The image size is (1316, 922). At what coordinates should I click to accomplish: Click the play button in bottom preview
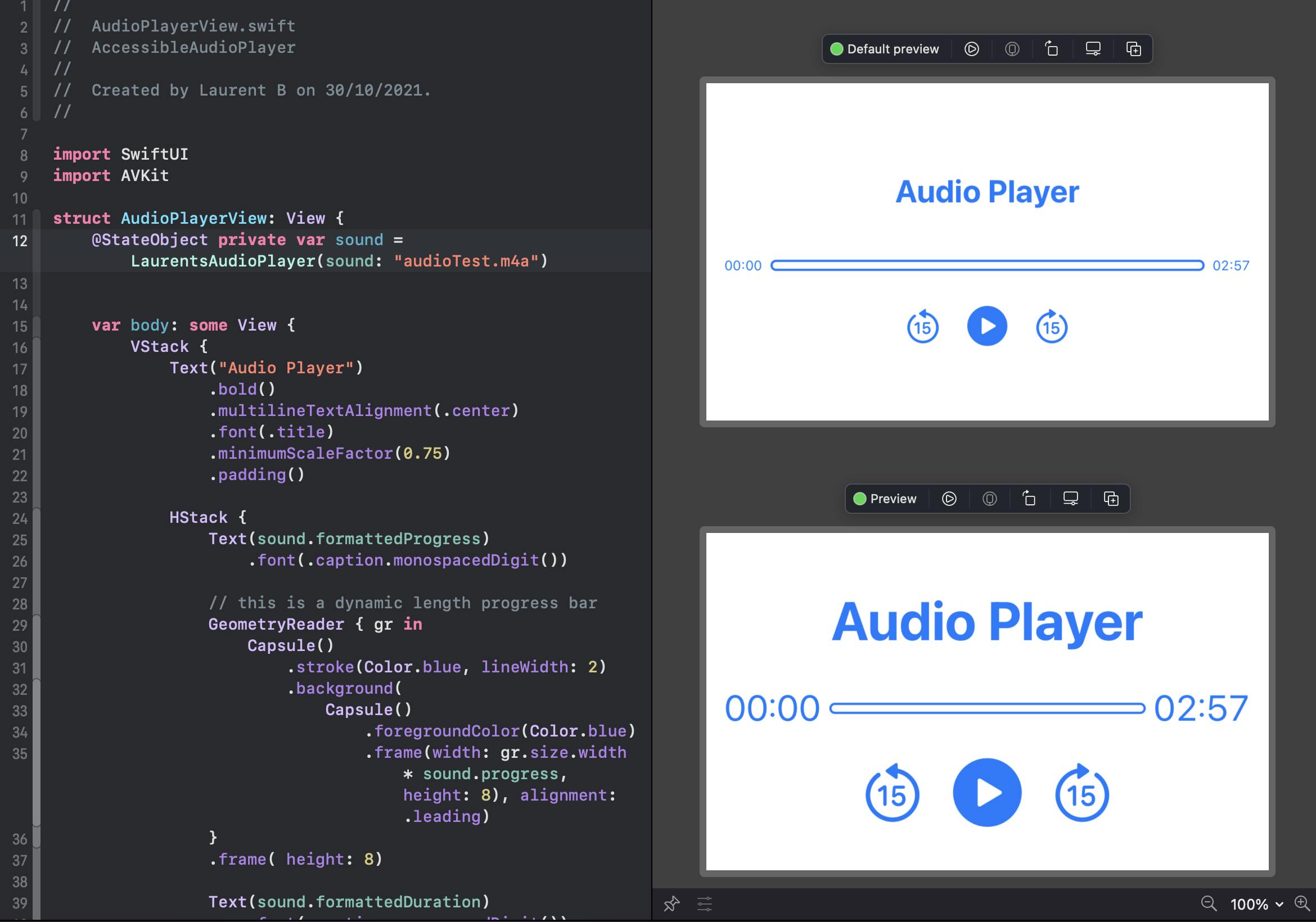986,792
